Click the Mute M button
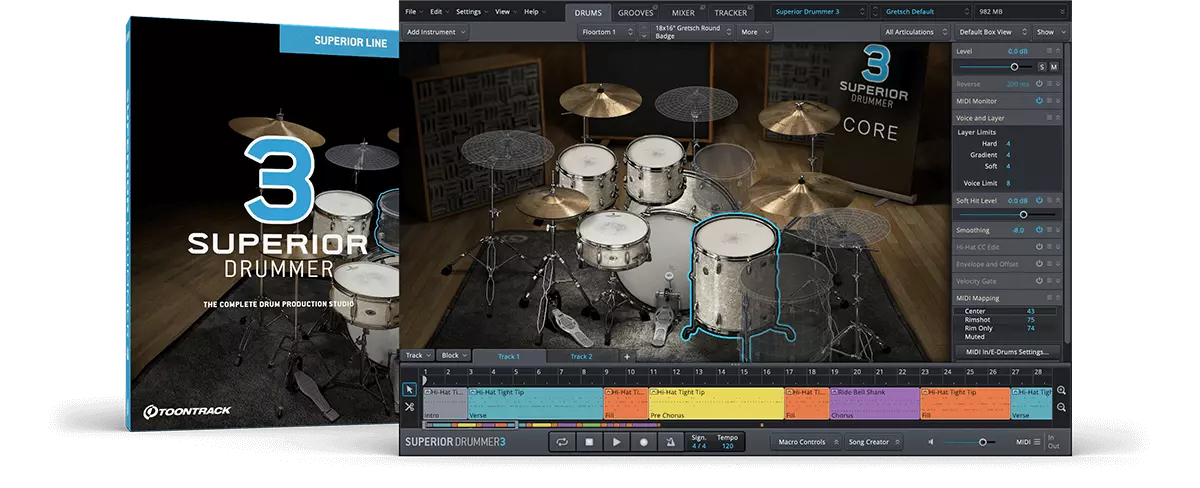1200x488 pixels. point(1053,66)
